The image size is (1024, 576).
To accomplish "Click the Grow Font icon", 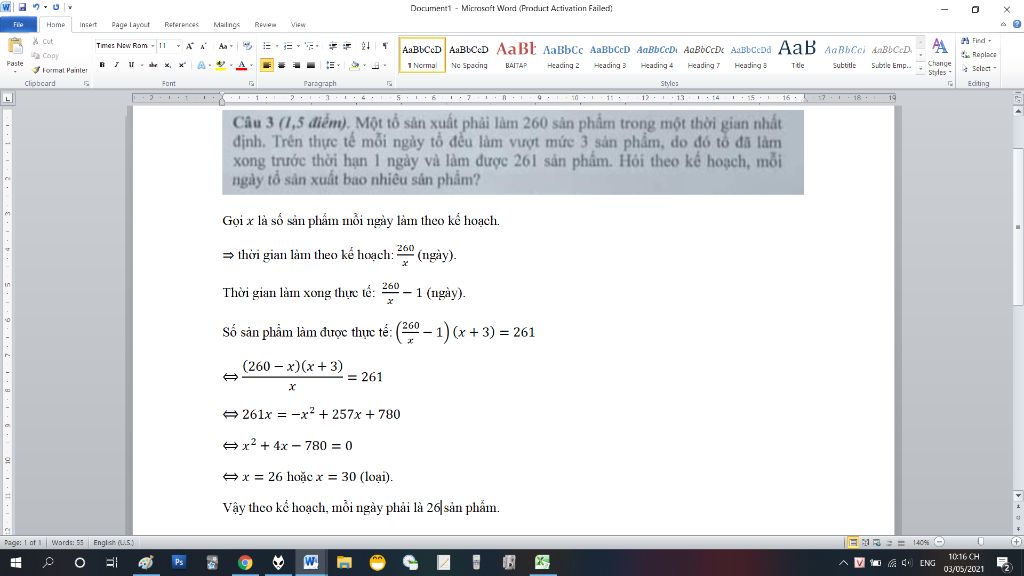I will tap(189, 46).
